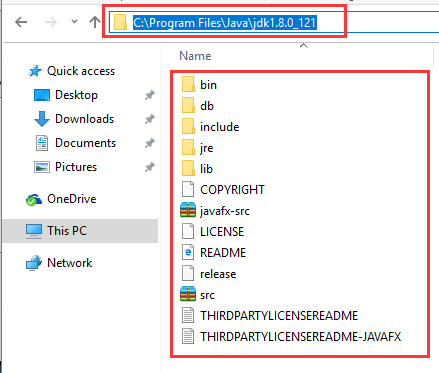The width and height of the screenshot is (439, 373).
Task: Click the This PC computer icon
Action: pos(34,231)
